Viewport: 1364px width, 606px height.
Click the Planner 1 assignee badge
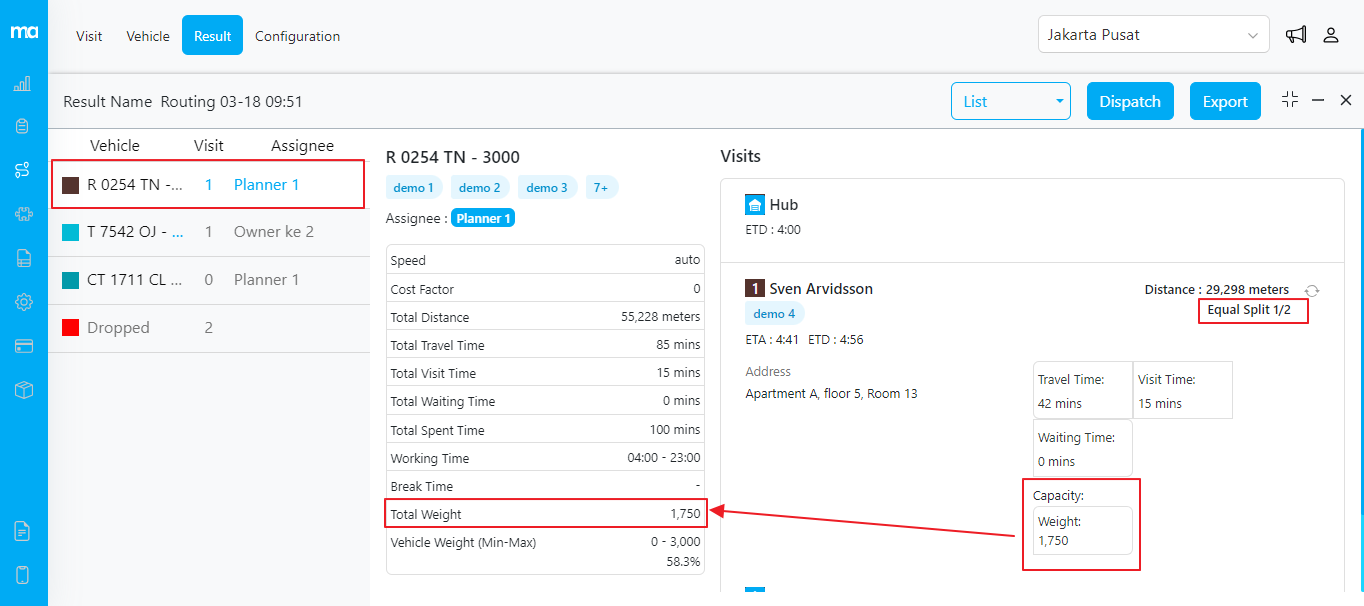pyautogui.click(x=483, y=218)
